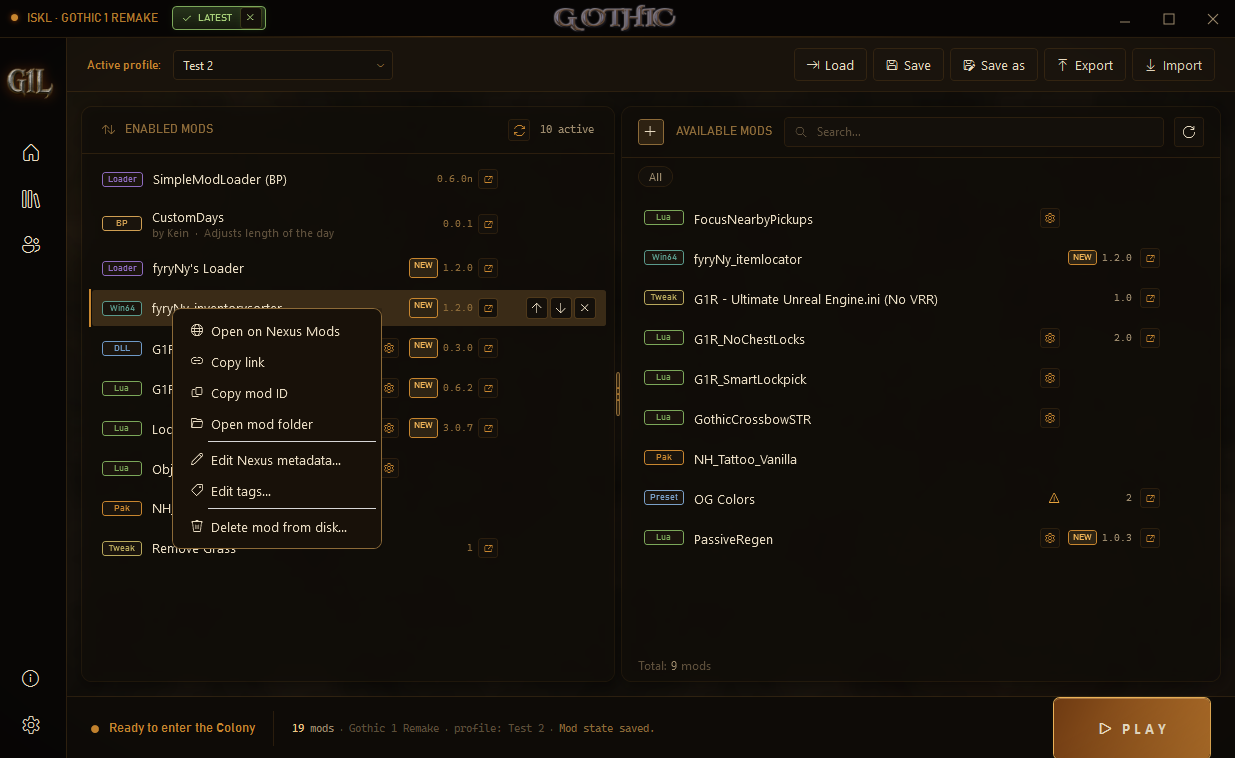1235x758 pixels.
Task: Click the add mod plus button
Action: coord(651,131)
